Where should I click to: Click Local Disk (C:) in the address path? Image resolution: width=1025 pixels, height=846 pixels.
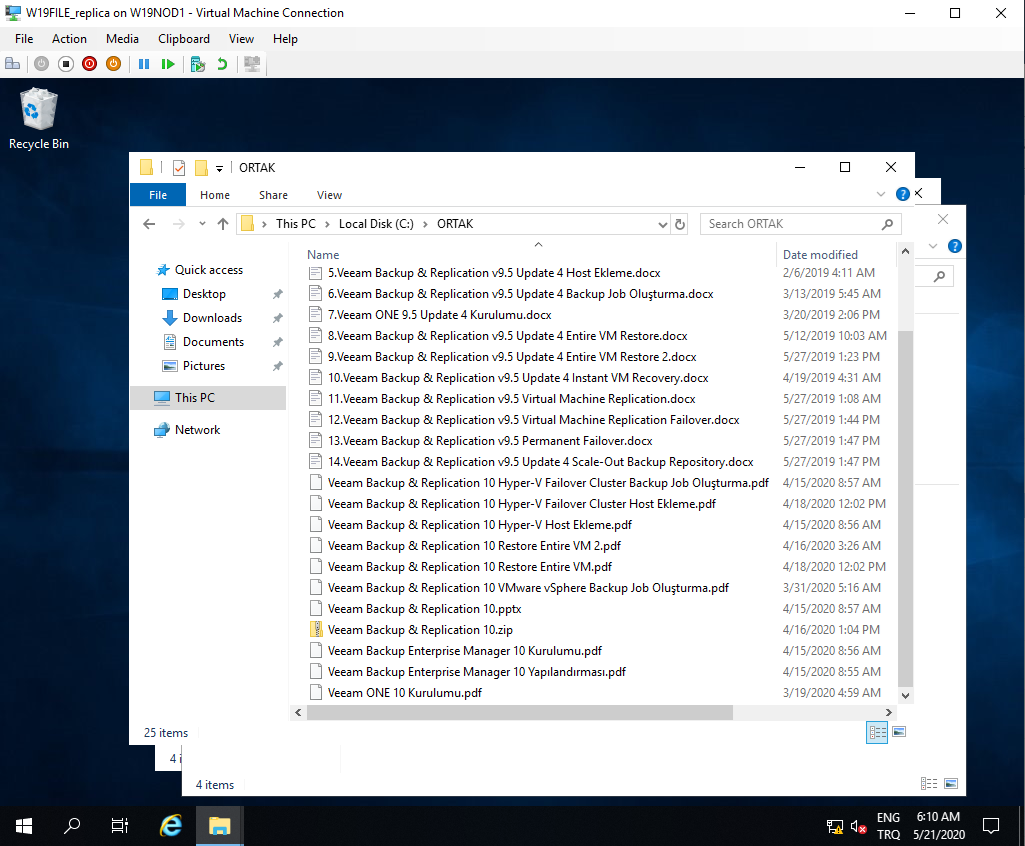point(376,224)
